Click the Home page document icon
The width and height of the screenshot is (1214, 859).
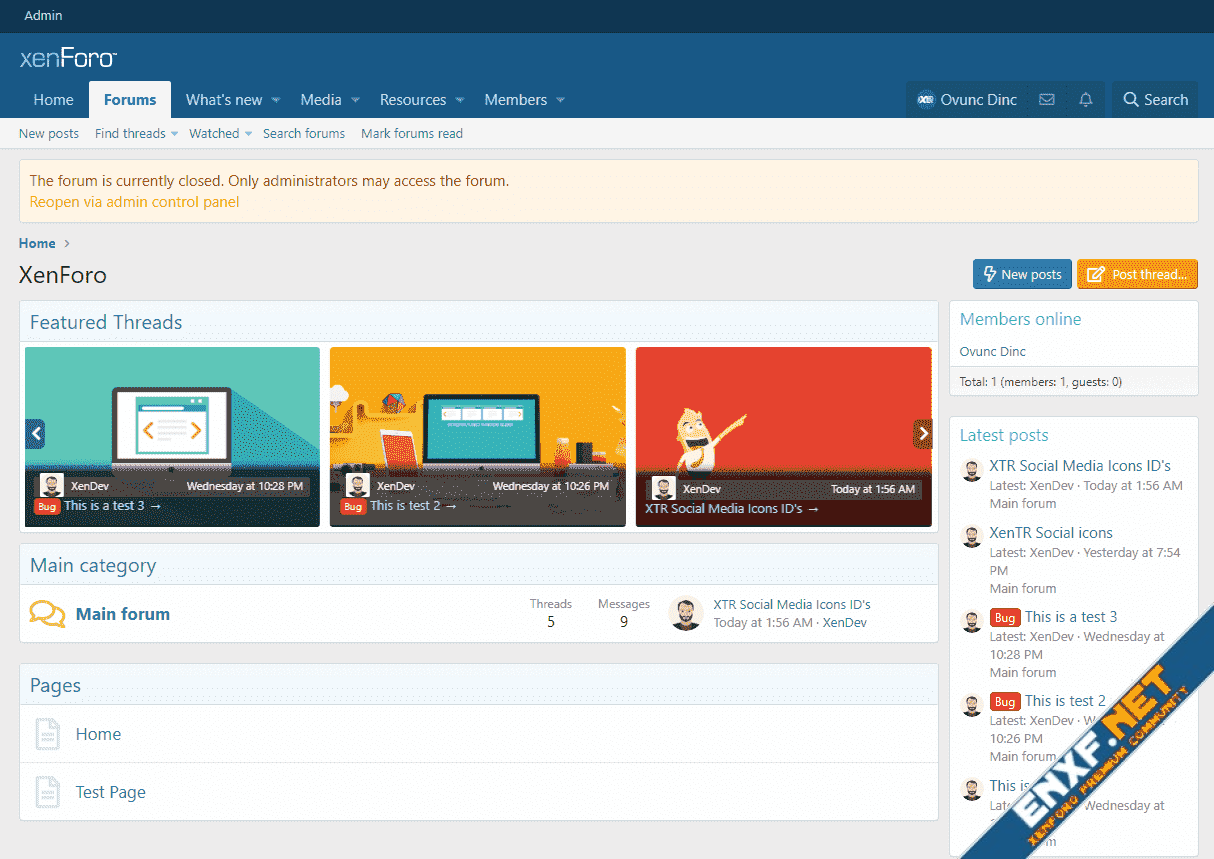click(47, 734)
